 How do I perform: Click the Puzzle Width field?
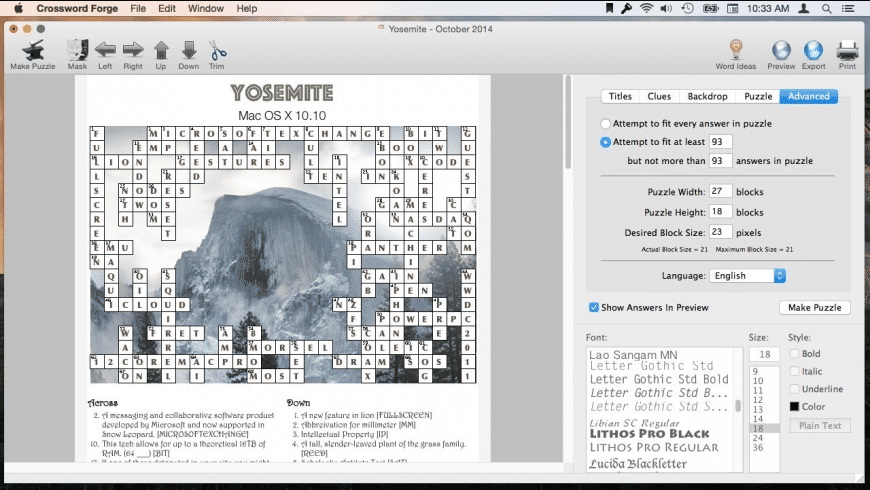click(720, 191)
